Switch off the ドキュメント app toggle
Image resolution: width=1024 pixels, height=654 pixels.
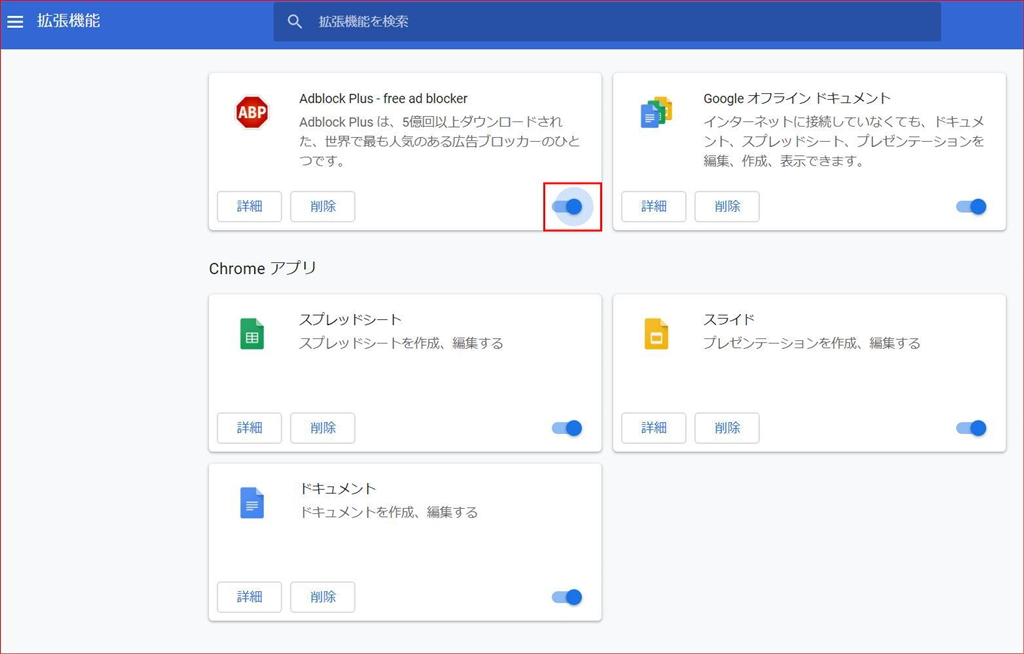(567, 597)
